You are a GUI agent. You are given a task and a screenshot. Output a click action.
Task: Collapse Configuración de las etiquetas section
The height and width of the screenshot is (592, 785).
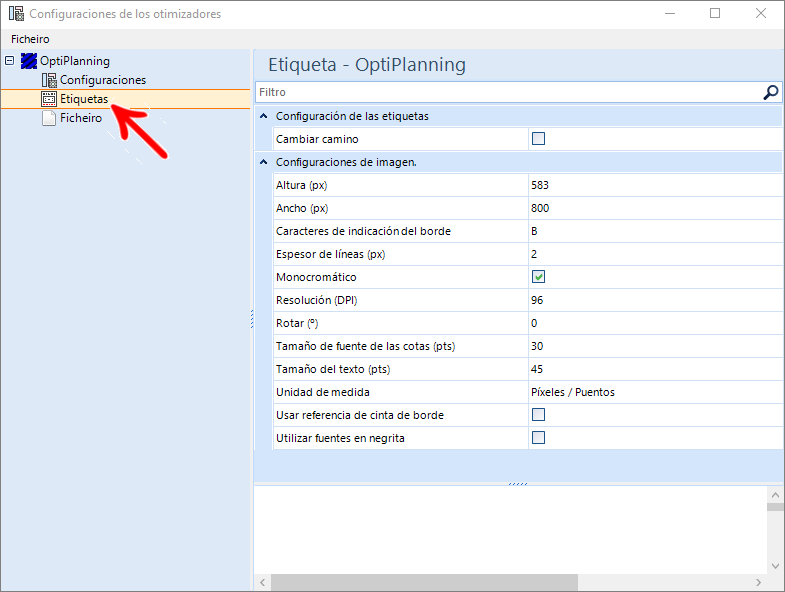[x=264, y=116]
